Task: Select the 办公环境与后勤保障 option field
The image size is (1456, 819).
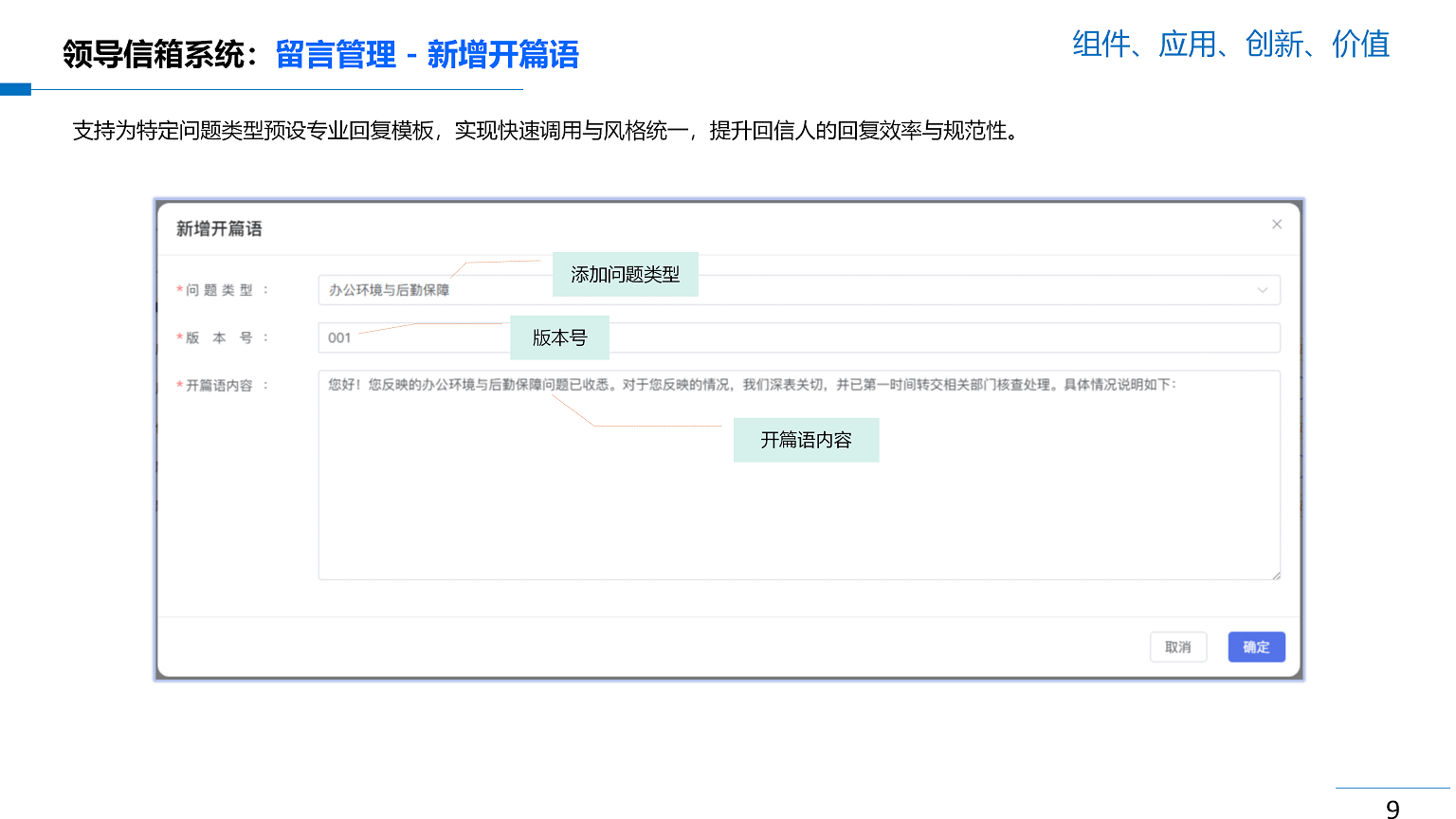Action: (398, 290)
